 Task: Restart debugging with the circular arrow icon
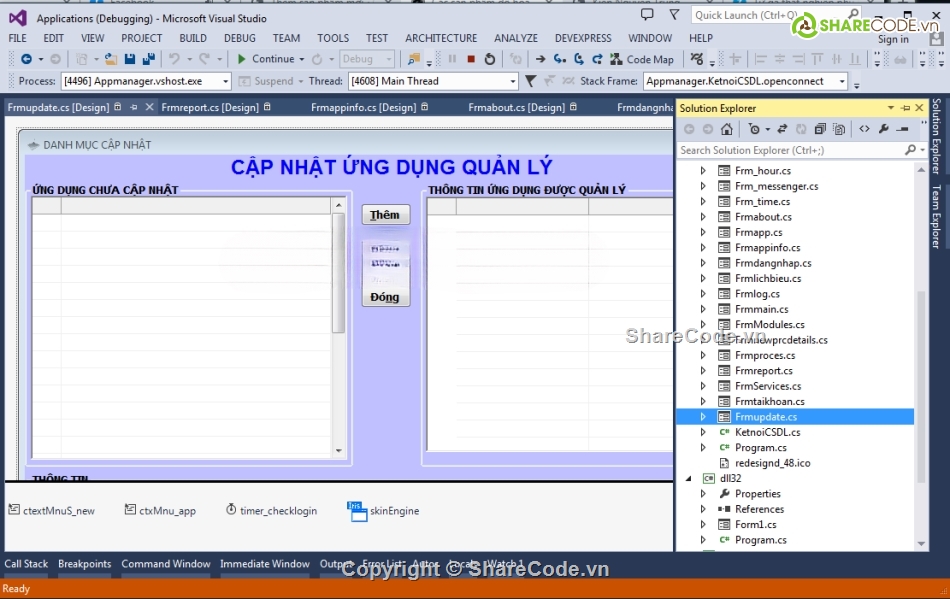[x=490, y=59]
